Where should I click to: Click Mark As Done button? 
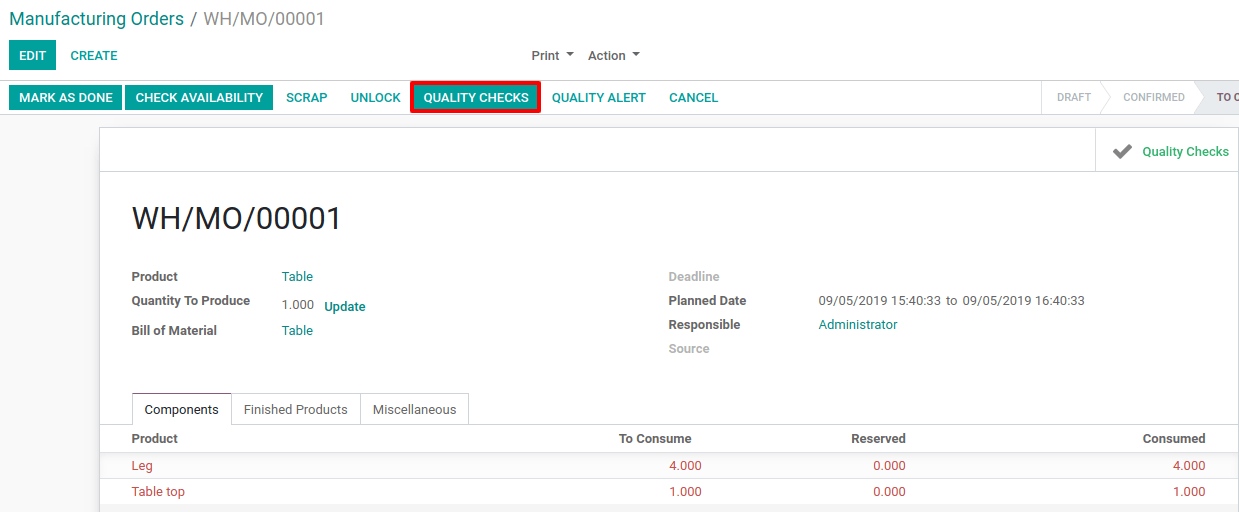click(x=66, y=98)
